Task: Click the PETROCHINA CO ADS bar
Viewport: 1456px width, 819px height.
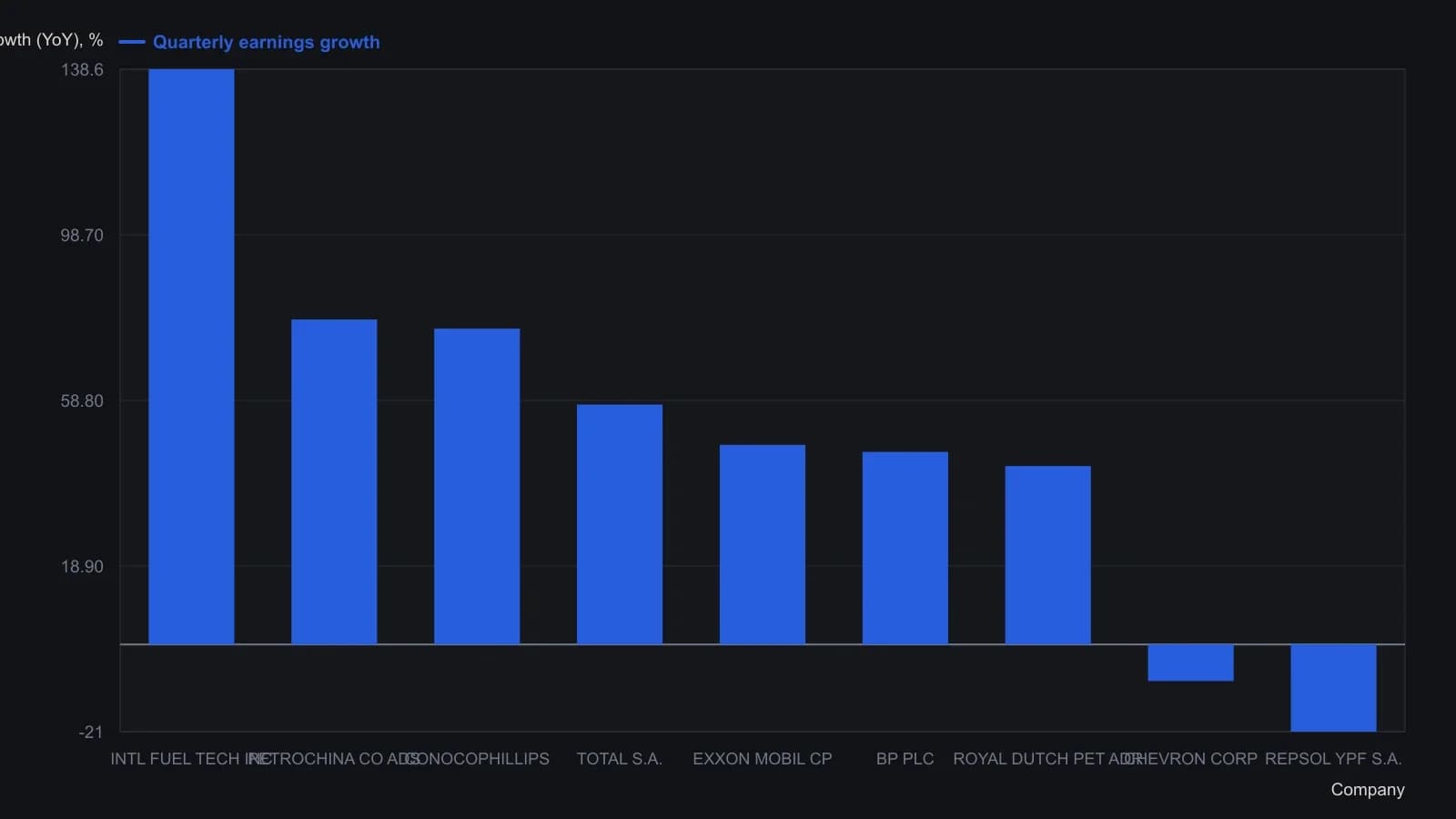Action: (334, 481)
